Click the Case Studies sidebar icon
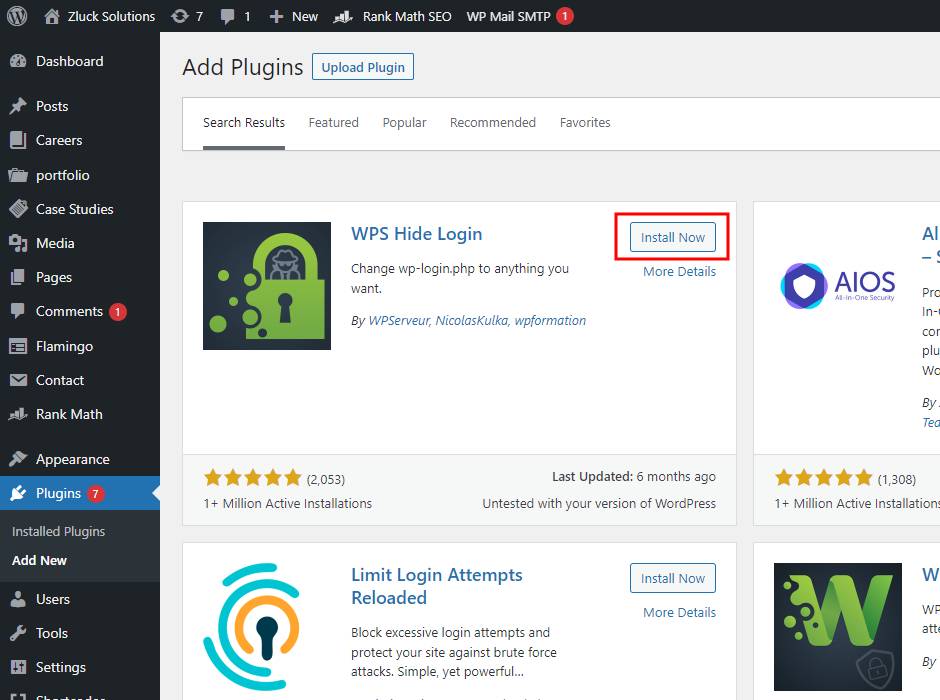This screenshot has height=700, width=940. point(19,209)
